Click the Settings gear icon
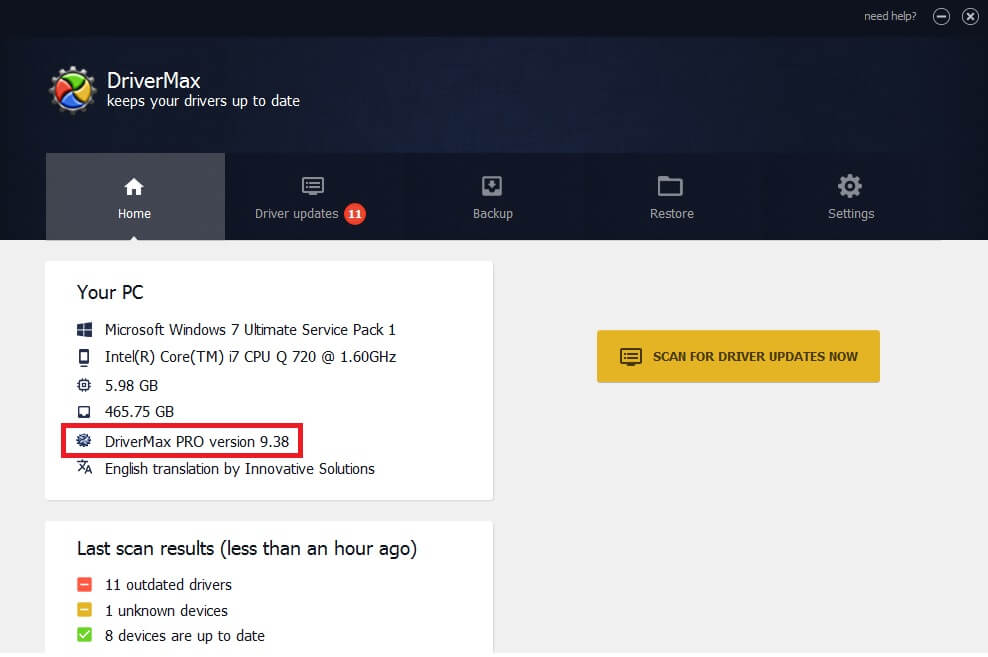The width and height of the screenshot is (988, 657). [x=849, y=186]
